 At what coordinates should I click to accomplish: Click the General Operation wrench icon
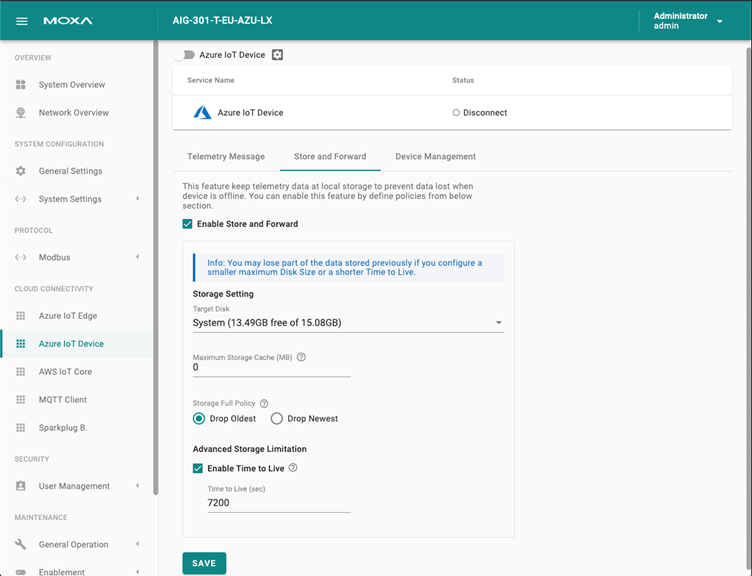pos(21,544)
